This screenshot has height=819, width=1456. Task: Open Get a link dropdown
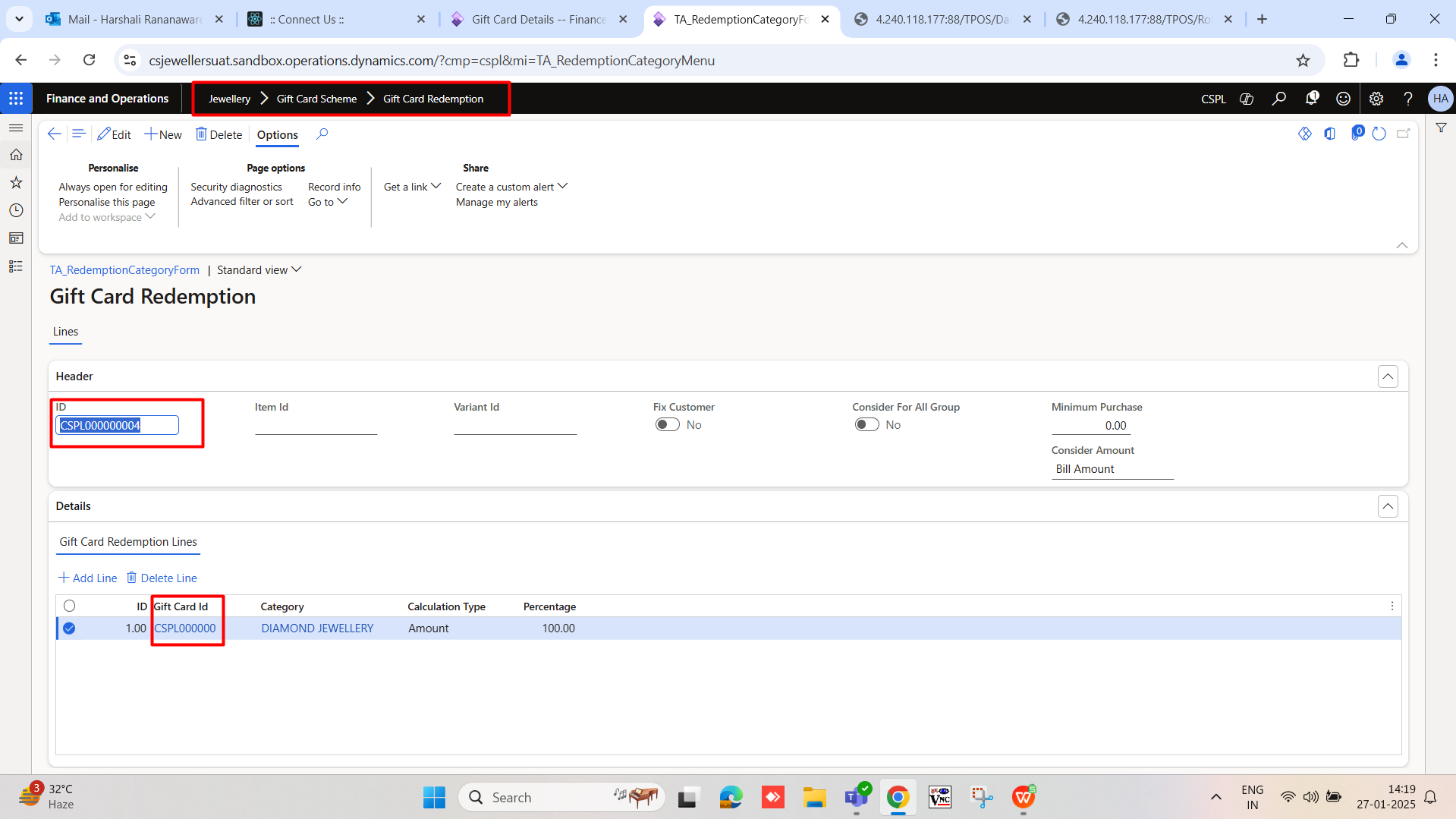(x=412, y=187)
